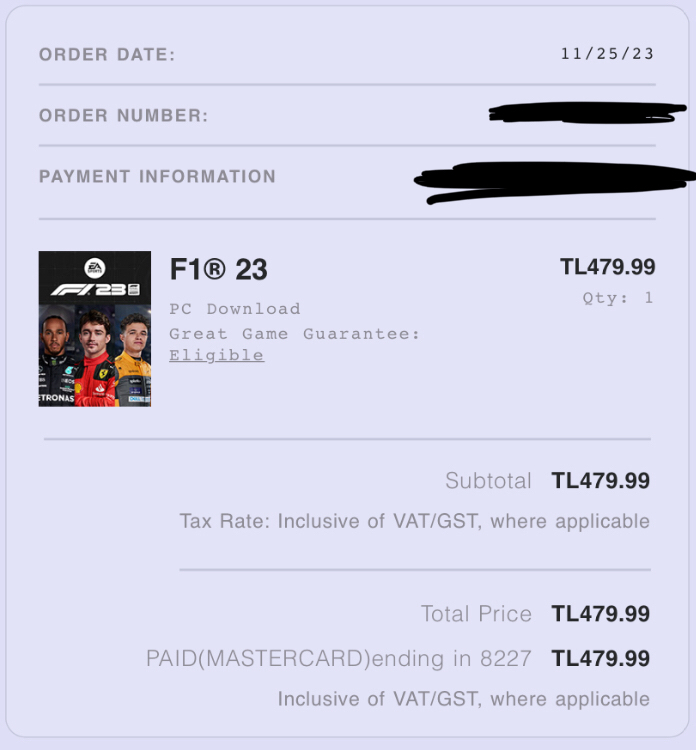696x750 pixels.
Task: Click the ORDER NUMBER label
Action: pos(123,116)
